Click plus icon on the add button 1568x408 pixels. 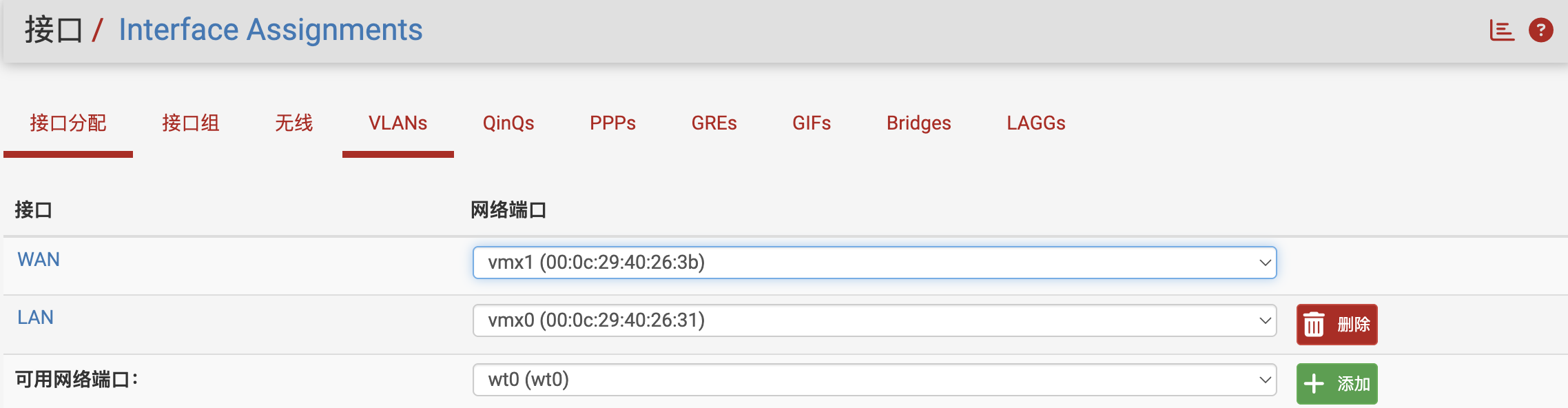(x=1314, y=383)
